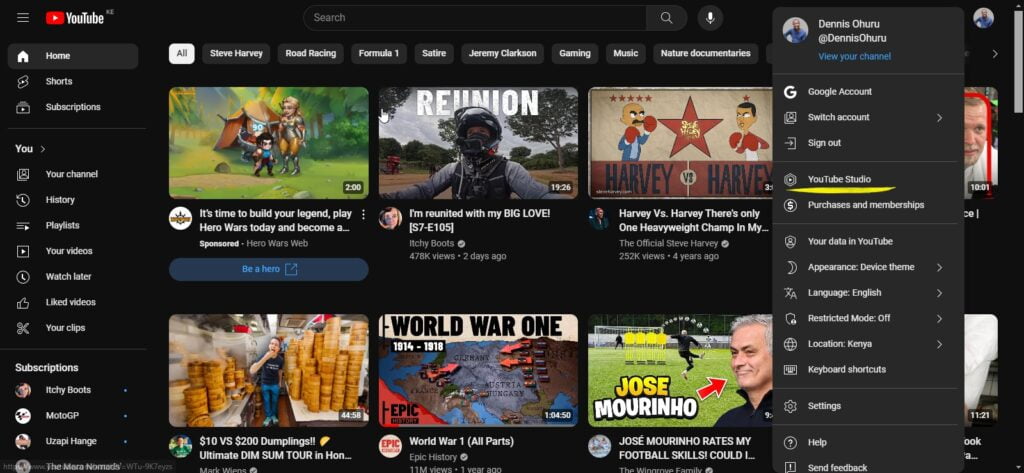Open the Jose Mourinho video thumbnail
Viewport: 1024px width, 473px height.
[680, 370]
